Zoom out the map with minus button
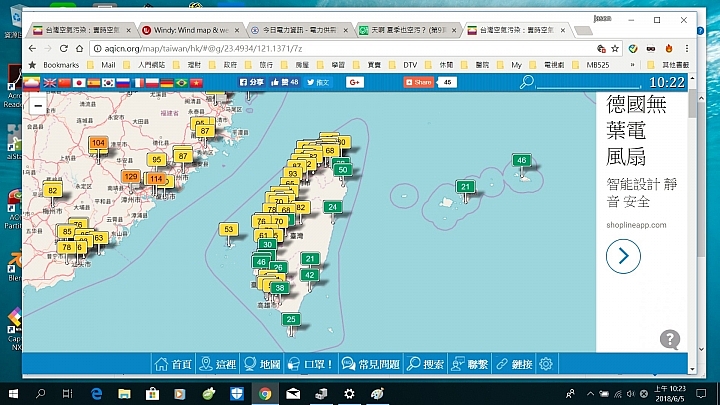This screenshot has width=720, height=405. [x=38, y=106]
